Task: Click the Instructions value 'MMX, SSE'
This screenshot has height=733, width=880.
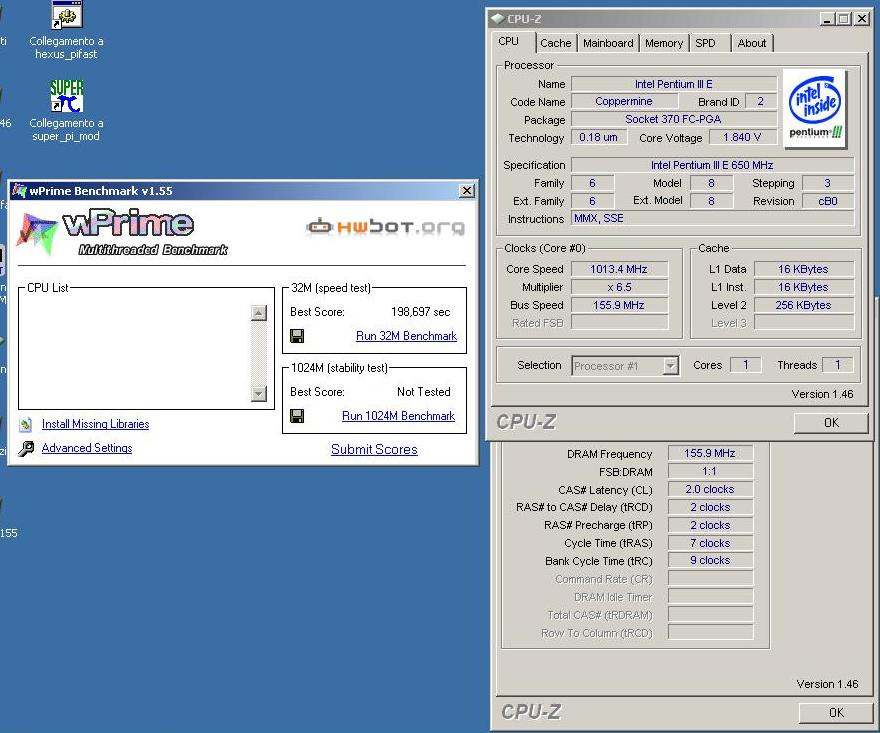Action: 712,218
